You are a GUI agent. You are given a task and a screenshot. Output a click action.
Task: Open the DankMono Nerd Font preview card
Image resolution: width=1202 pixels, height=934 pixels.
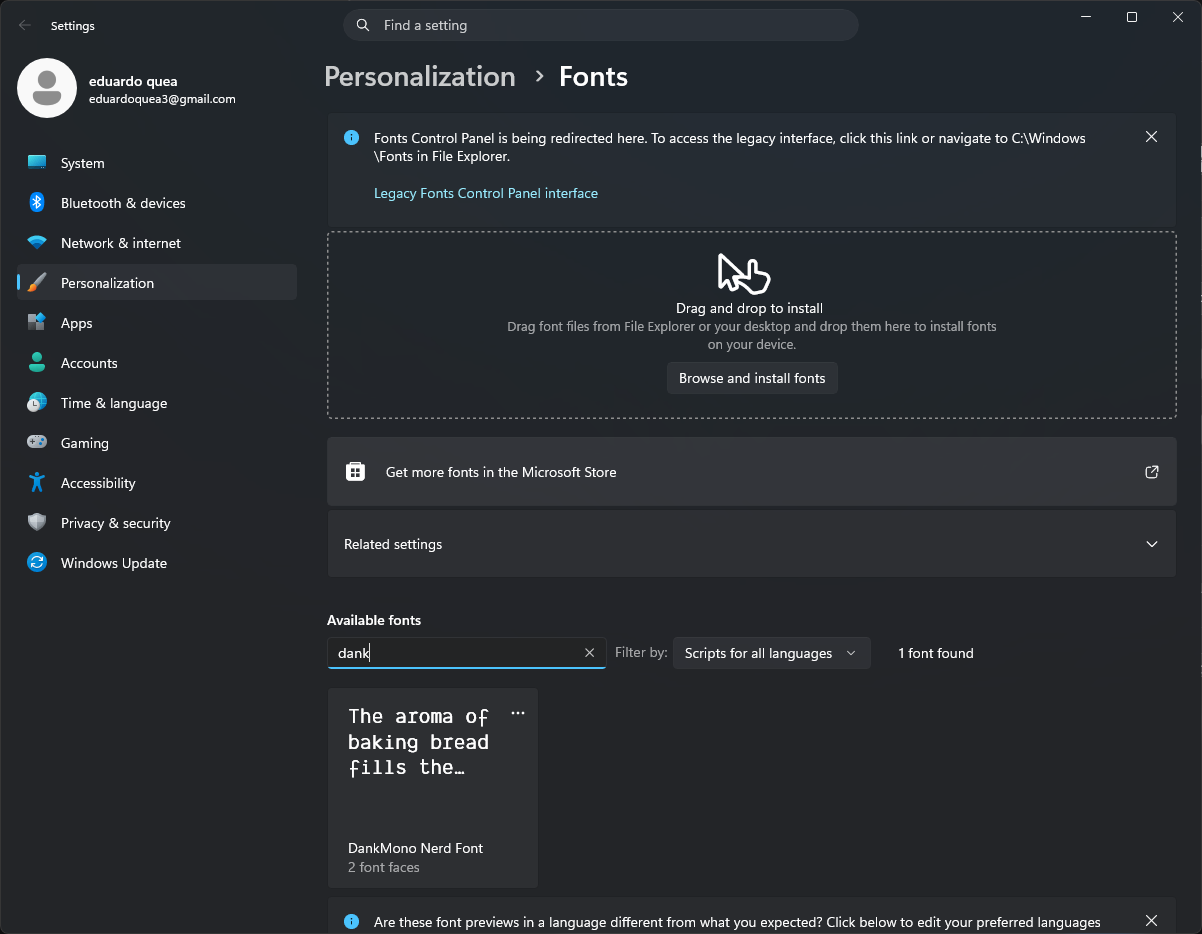(x=433, y=788)
